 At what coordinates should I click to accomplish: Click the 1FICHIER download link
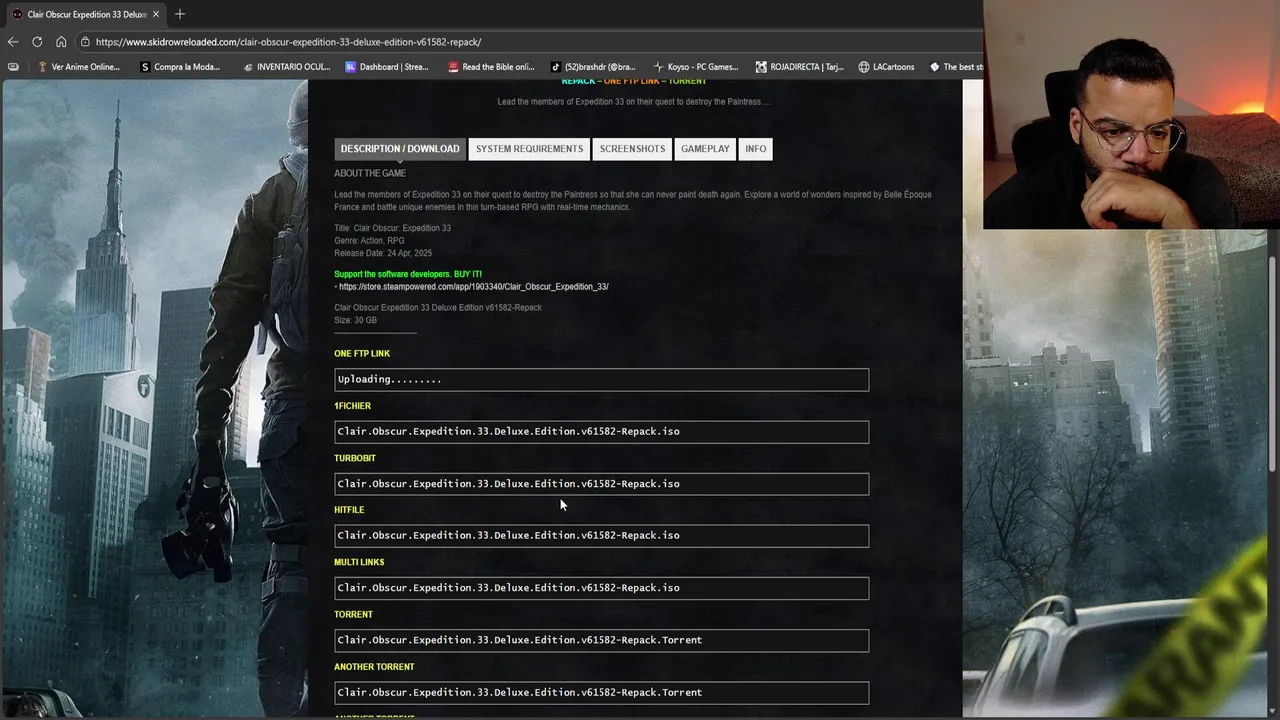click(x=601, y=432)
